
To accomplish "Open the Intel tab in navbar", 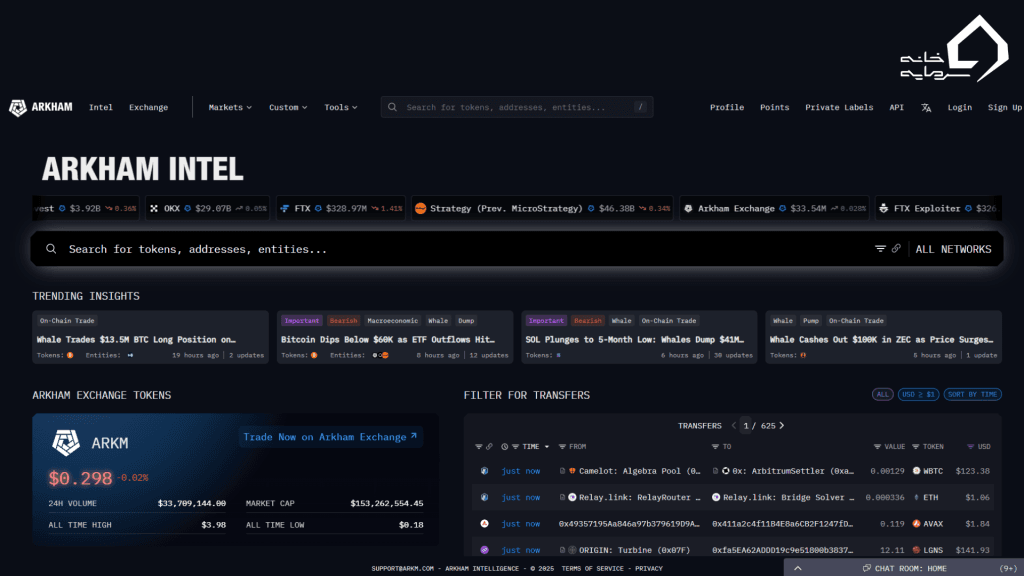I will coord(100,108).
